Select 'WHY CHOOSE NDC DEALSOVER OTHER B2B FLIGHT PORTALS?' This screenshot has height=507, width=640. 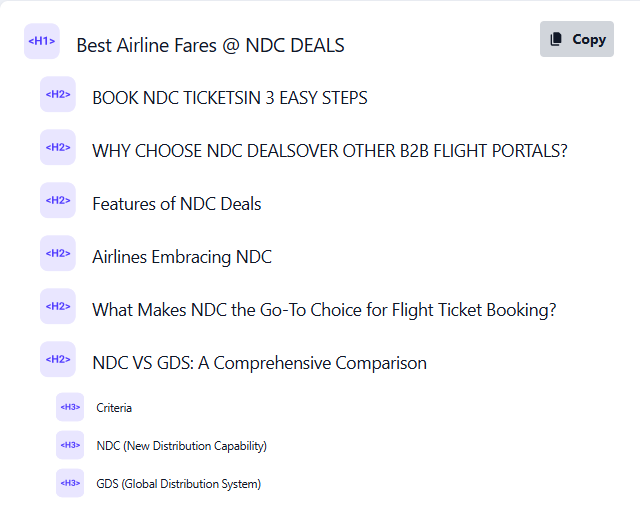[330, 151]
